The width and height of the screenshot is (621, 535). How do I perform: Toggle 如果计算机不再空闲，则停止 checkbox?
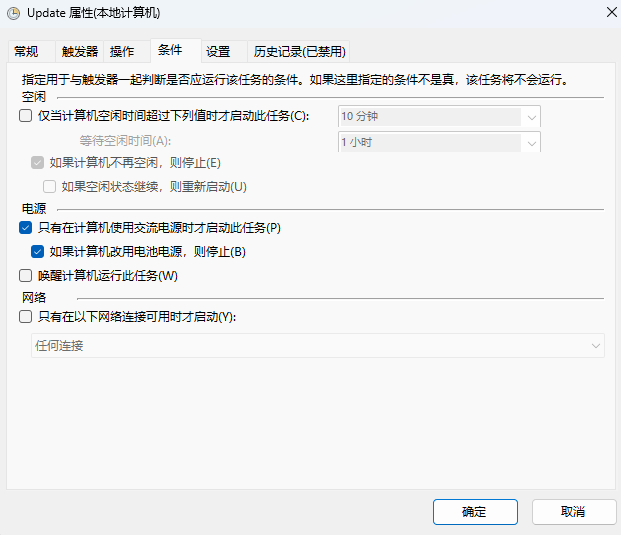(x=38, y=163)
